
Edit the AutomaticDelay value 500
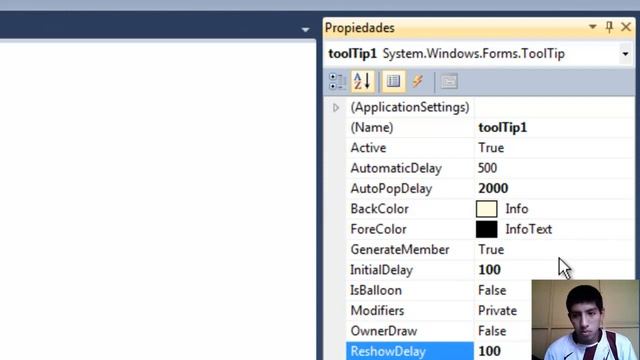(x=487, y=168)
